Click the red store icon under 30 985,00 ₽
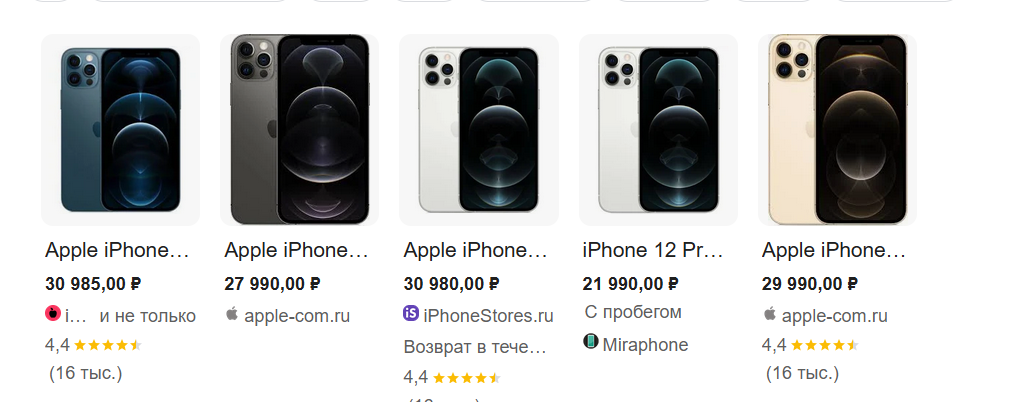Viewport: 1028px width, 402px height. click(54, 314)
